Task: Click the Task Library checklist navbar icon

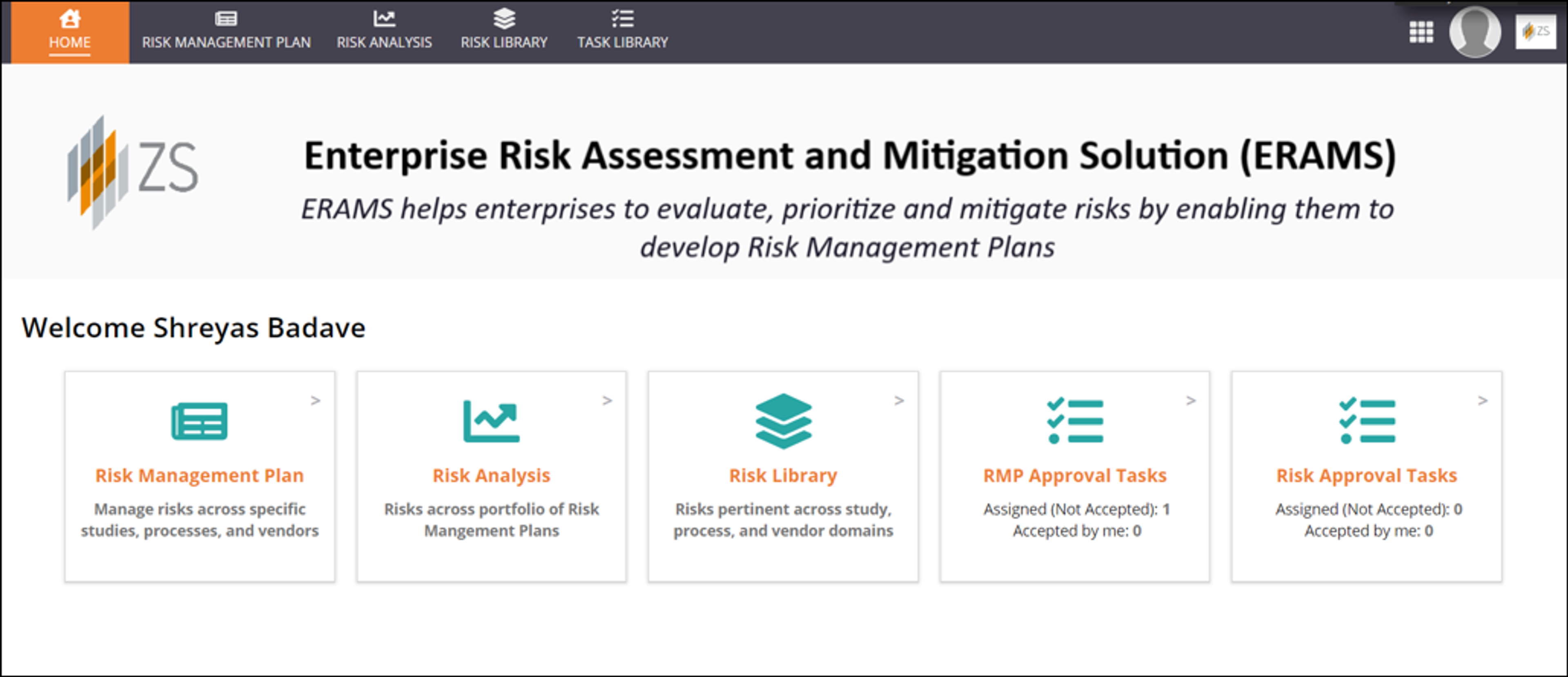Action: (623, 19)
